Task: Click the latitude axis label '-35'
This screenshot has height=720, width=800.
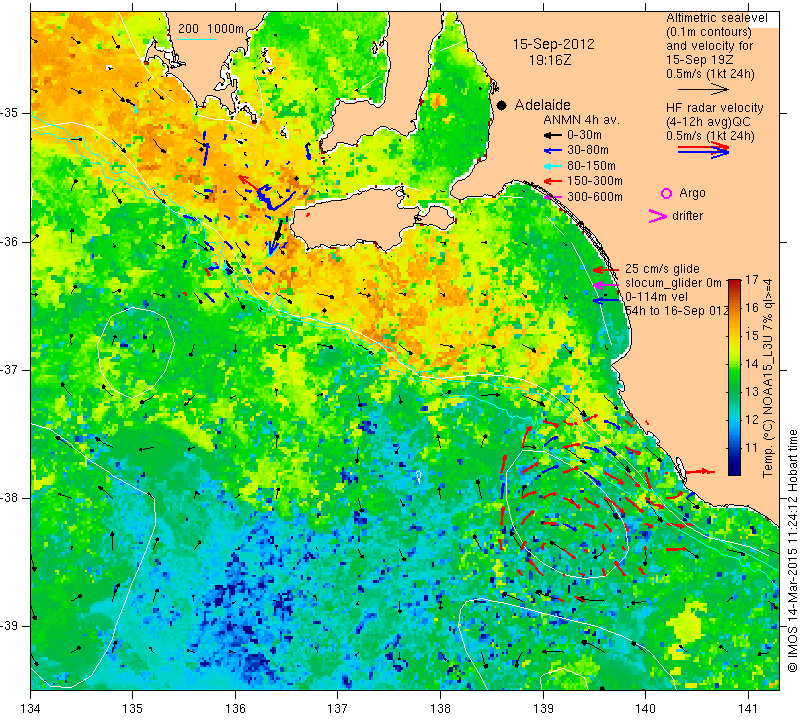Action: tap(10, 113)
